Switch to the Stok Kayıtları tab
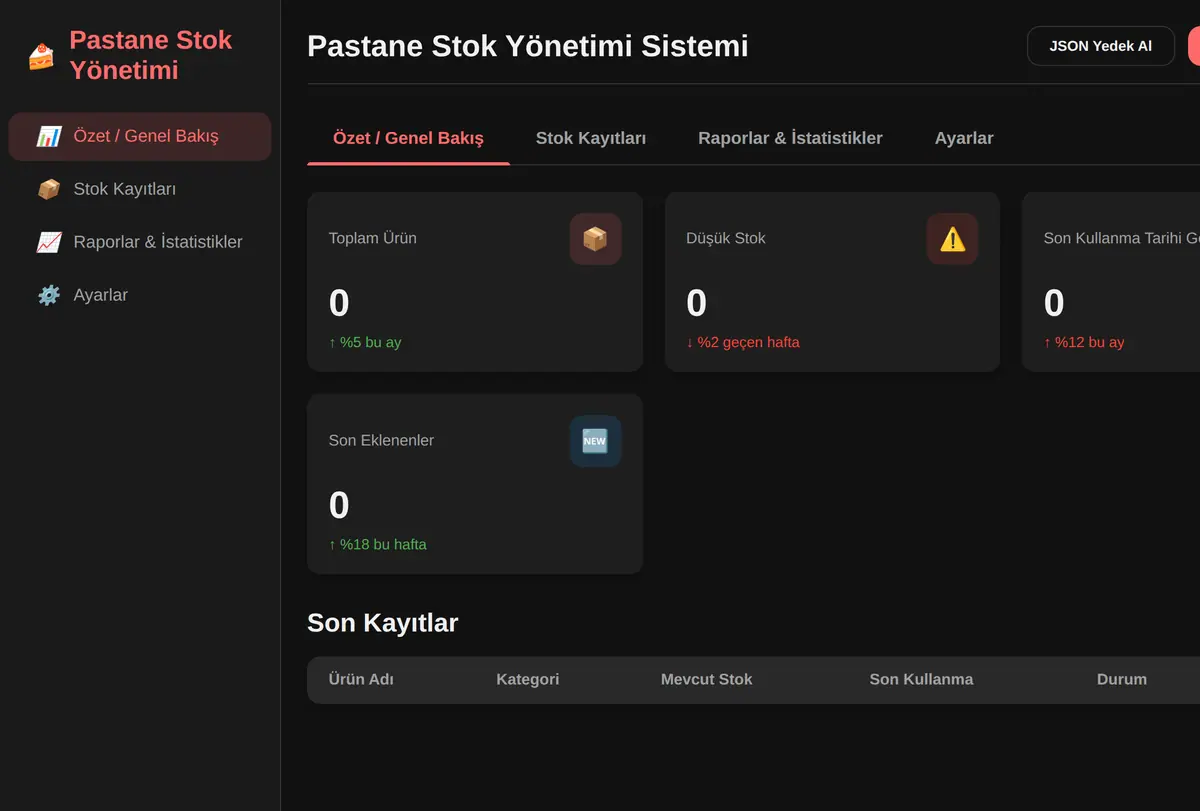Image resolution: width=1200 pixels, height=811 pixels. tap(591, 138)
